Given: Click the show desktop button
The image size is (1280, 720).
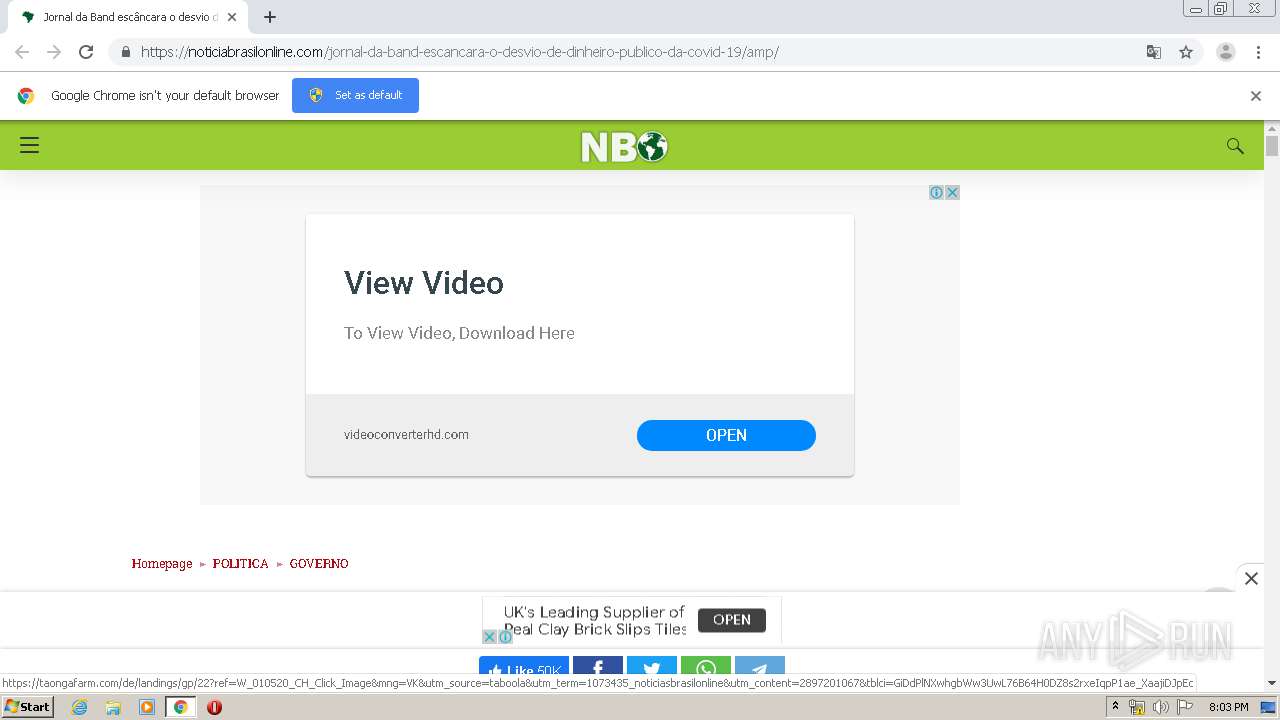Looking at the screenshot, I should click(x=1269, y=707).
